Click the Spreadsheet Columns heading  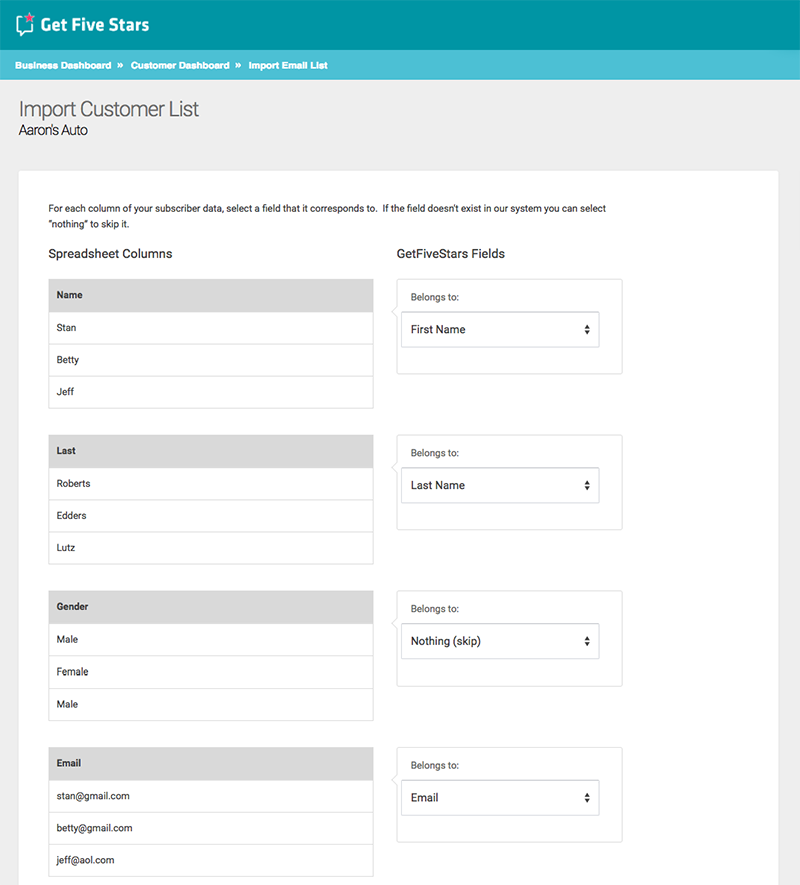pyautogui.click(x=110, y=254)
